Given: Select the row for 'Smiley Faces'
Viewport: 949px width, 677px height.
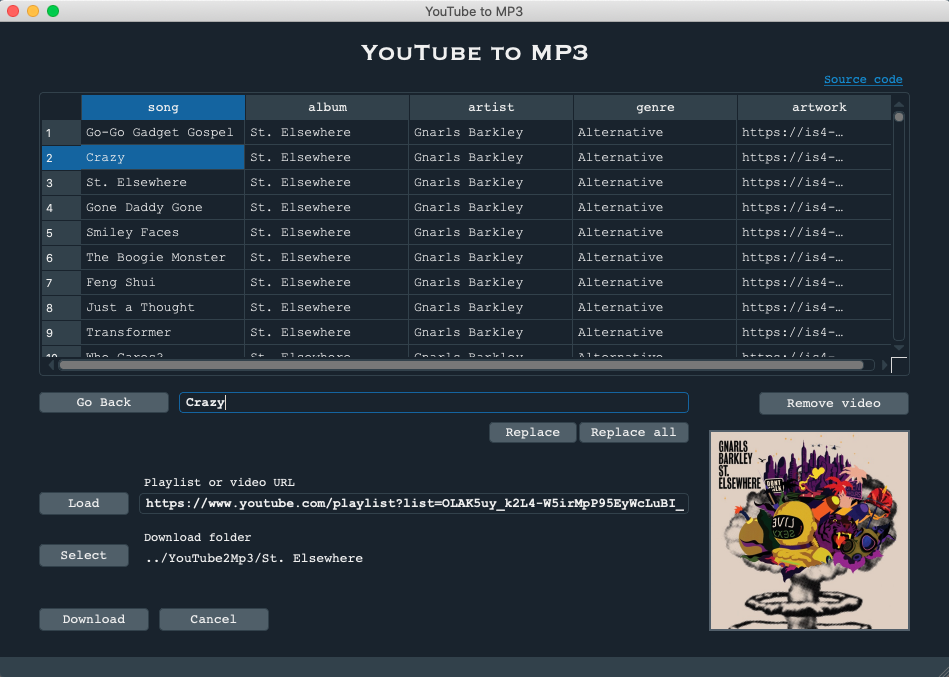Looking at the screenshot, I should [x=162, y=232].
